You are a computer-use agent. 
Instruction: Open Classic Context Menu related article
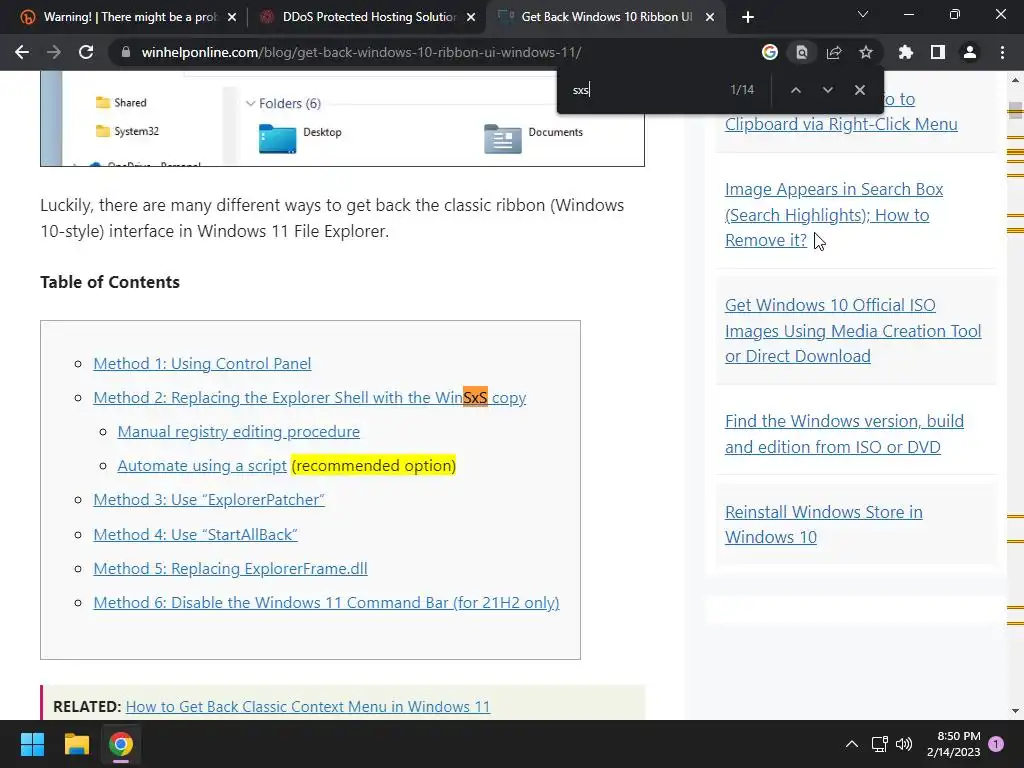[308, 707]
